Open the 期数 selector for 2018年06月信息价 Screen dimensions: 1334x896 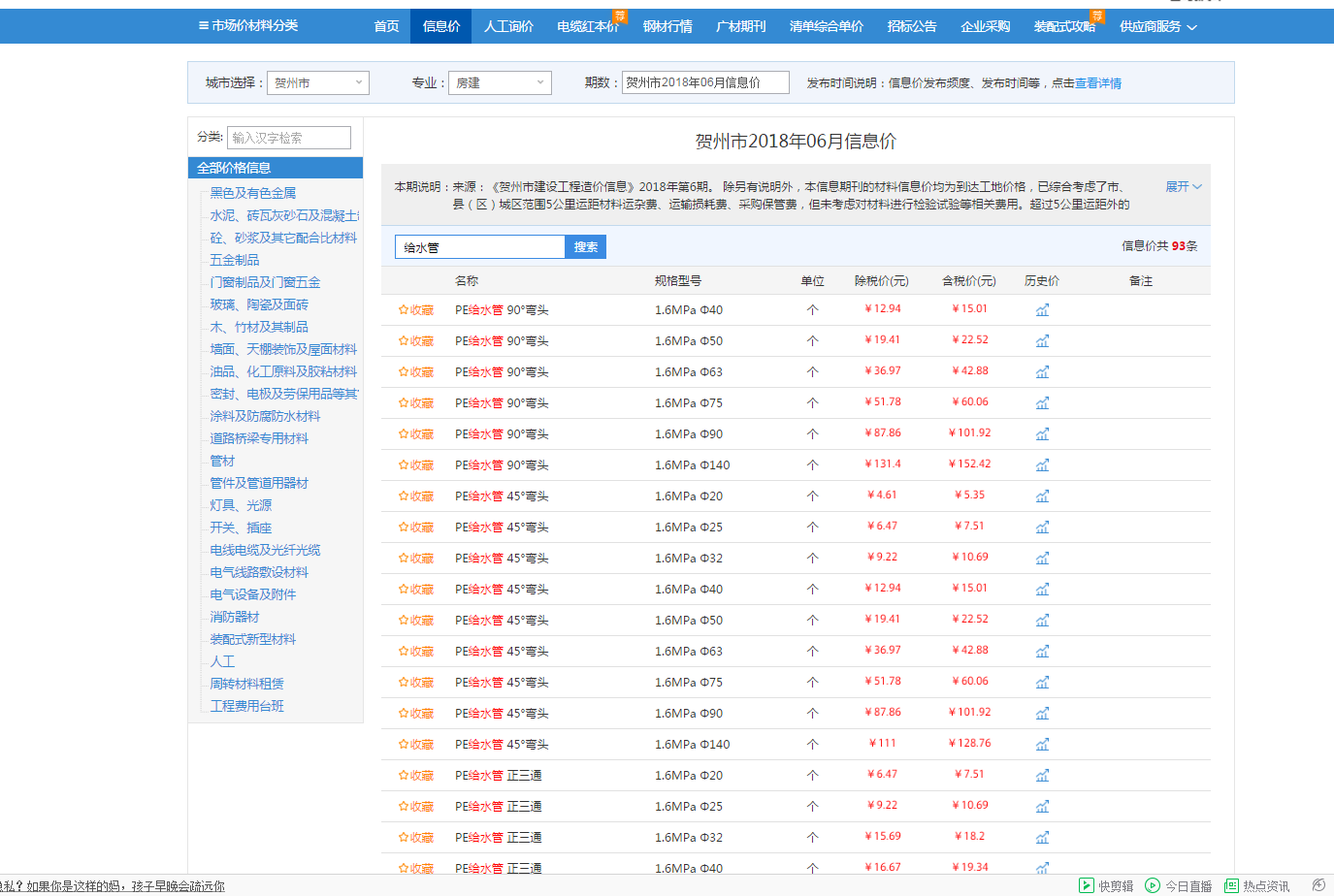pyautogui.click(x=705, y=83)
